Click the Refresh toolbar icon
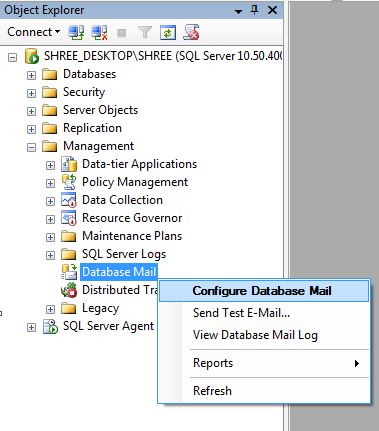379x431 pixels. click(168, 33)
